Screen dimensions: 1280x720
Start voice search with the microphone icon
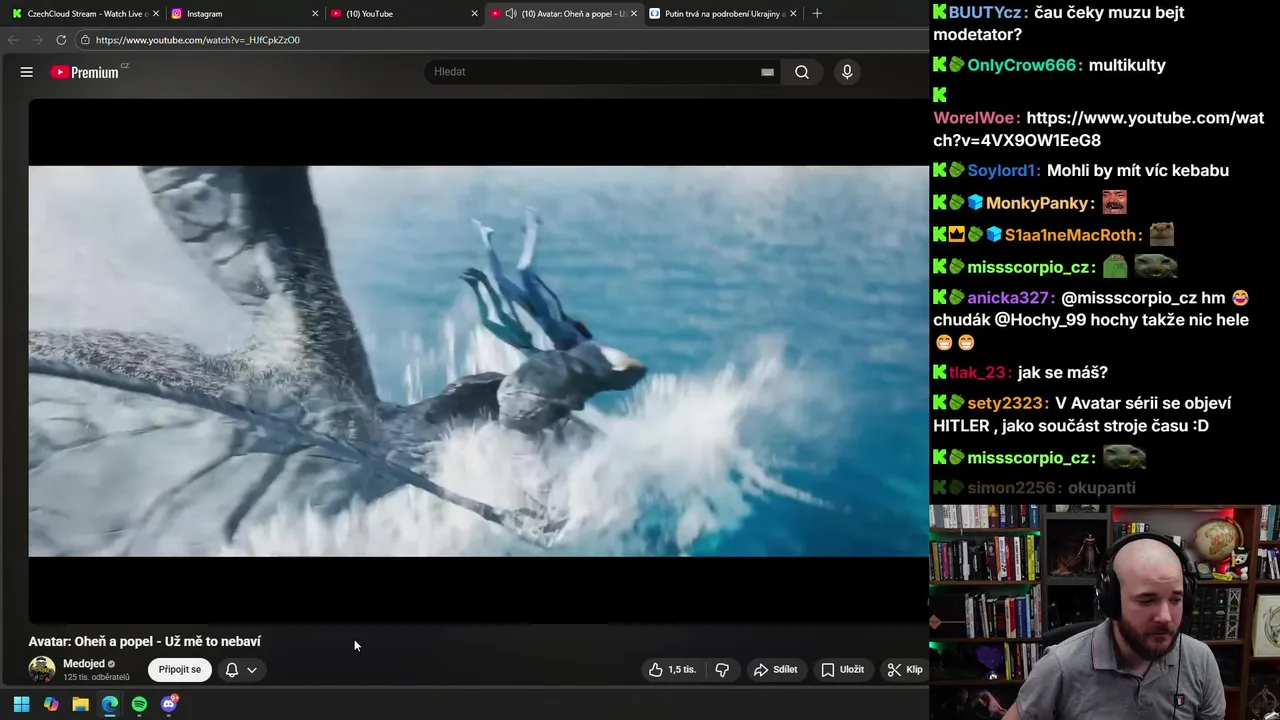(x=847, y=72)
